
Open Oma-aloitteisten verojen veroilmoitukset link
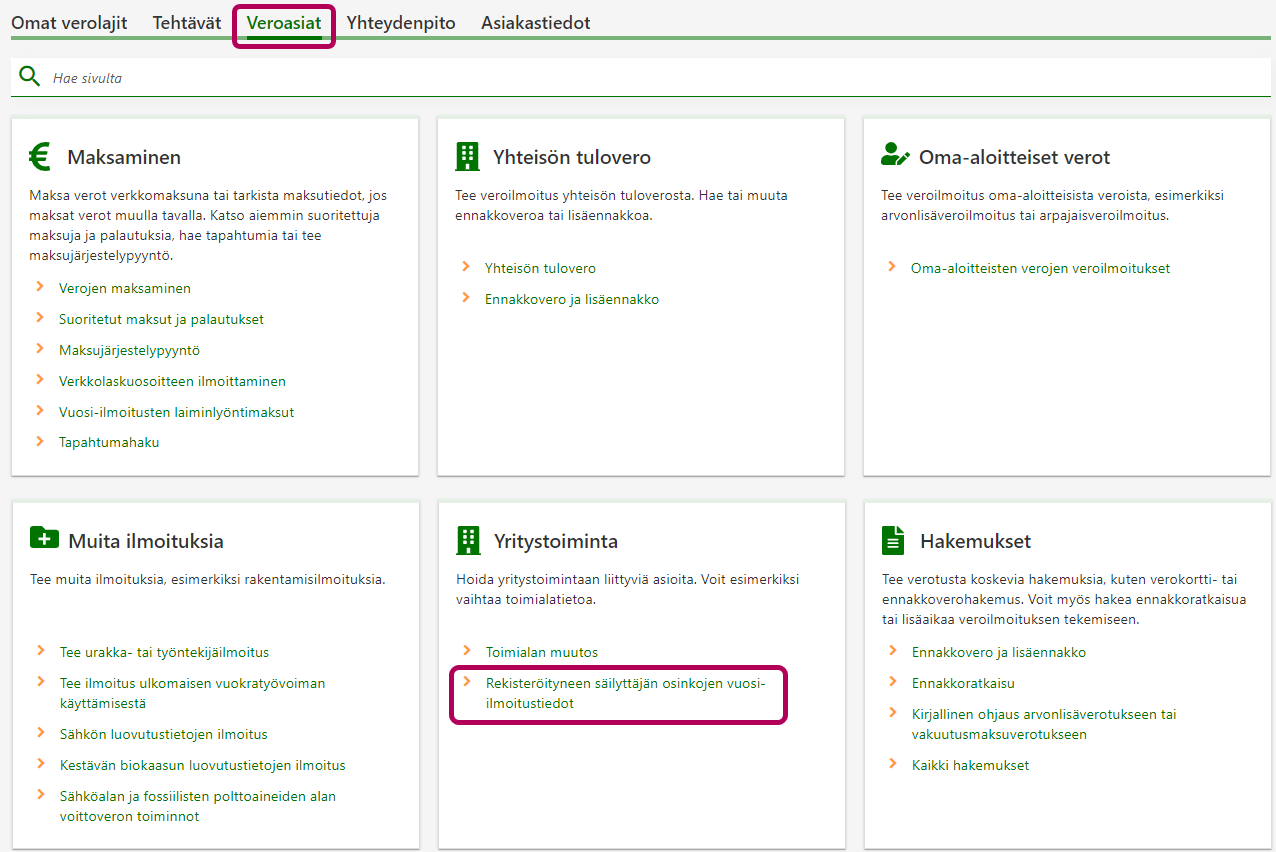click(x=1039, y=268)
